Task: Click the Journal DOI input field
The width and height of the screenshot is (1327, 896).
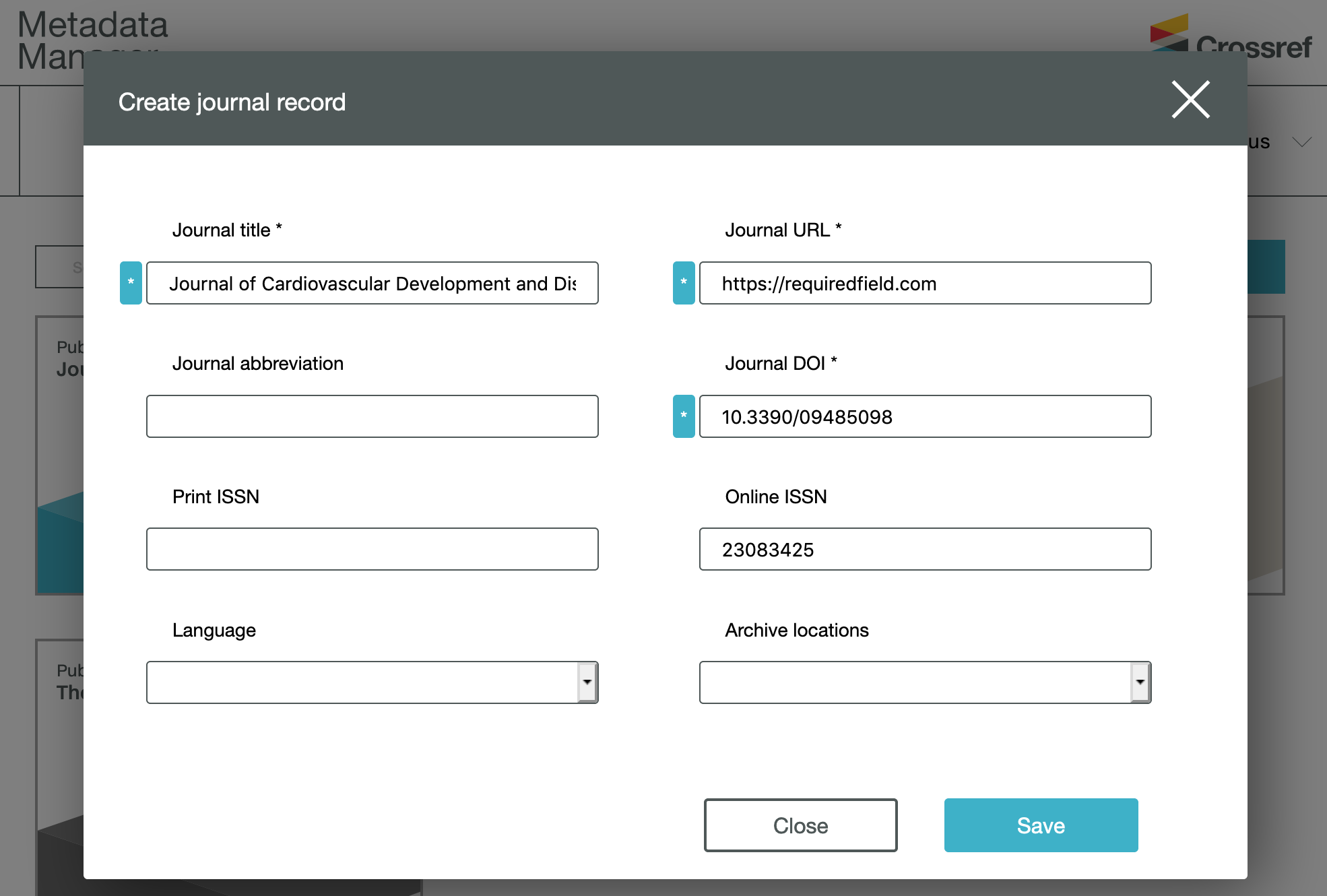Action: coord(924,416)
